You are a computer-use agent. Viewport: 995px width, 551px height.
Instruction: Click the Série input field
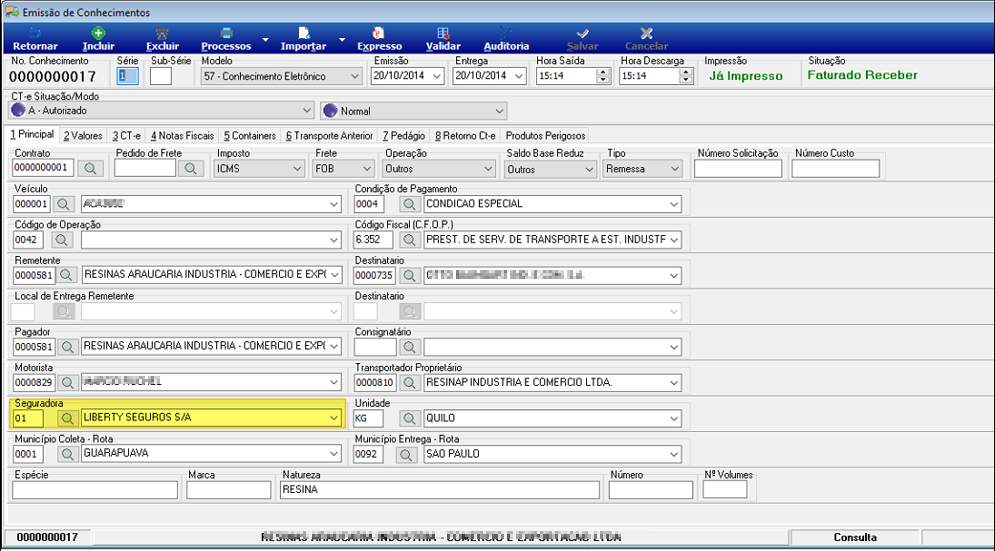(x=128, y=76)
